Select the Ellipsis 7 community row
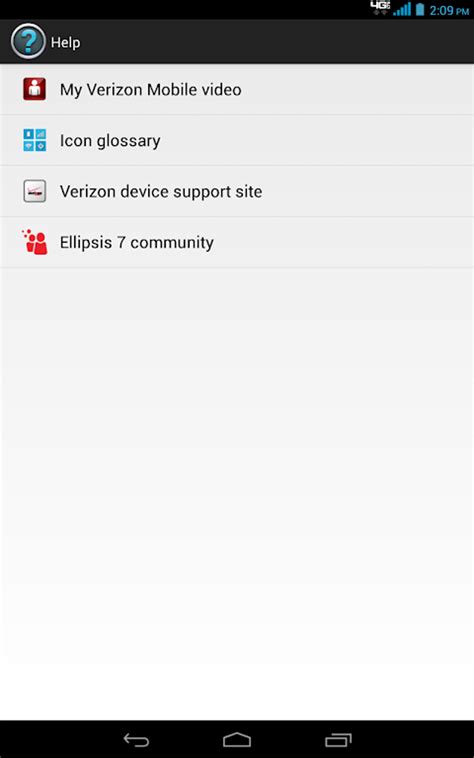Screen dimensions: 474x758 (237, 242)
